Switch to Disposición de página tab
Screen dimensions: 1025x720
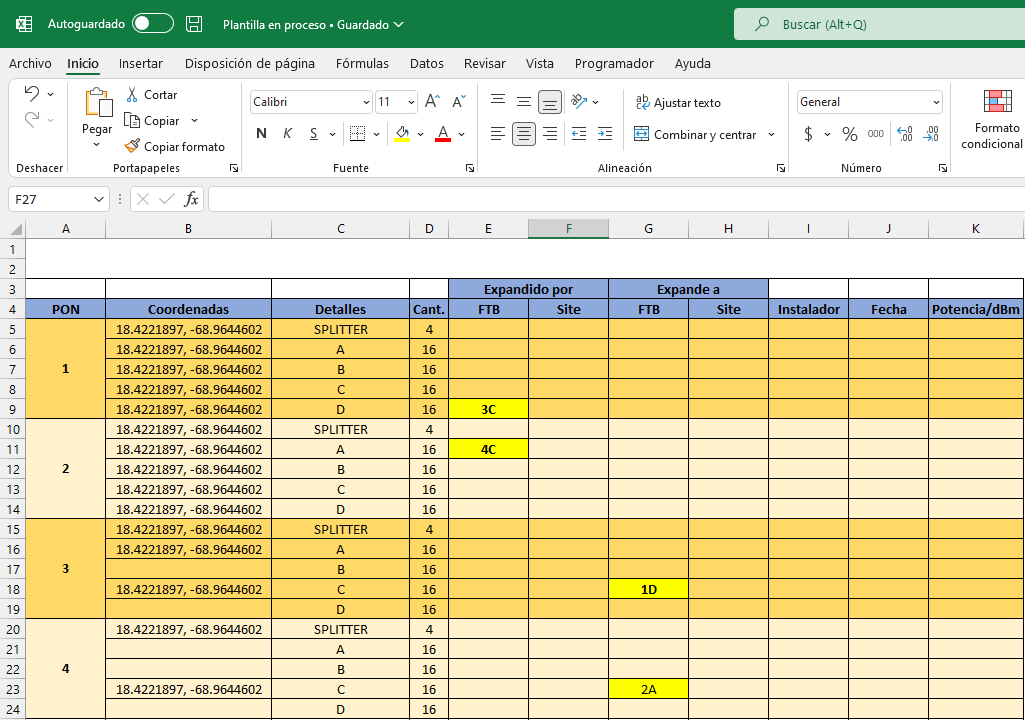tap(250, 63)
